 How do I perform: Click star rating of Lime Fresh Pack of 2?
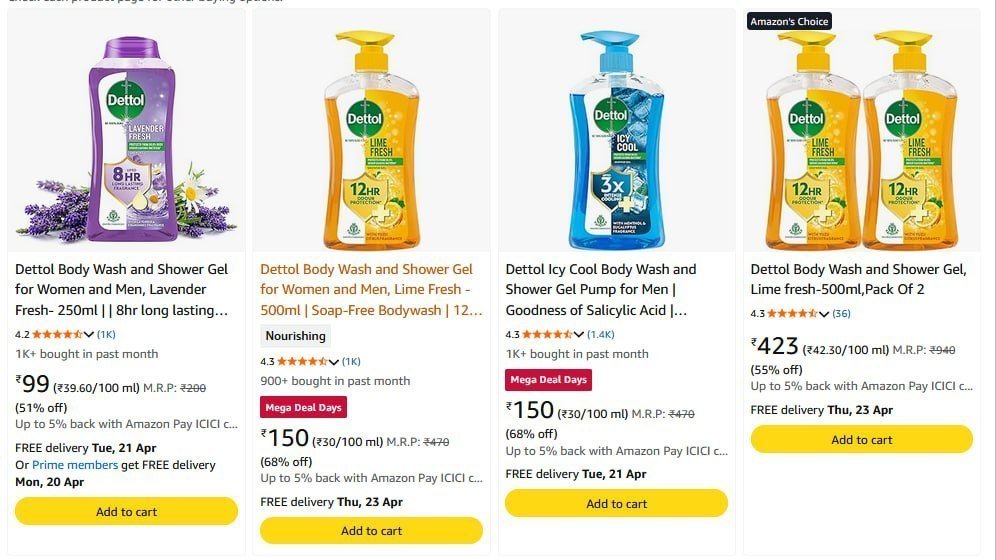point(794,314)
